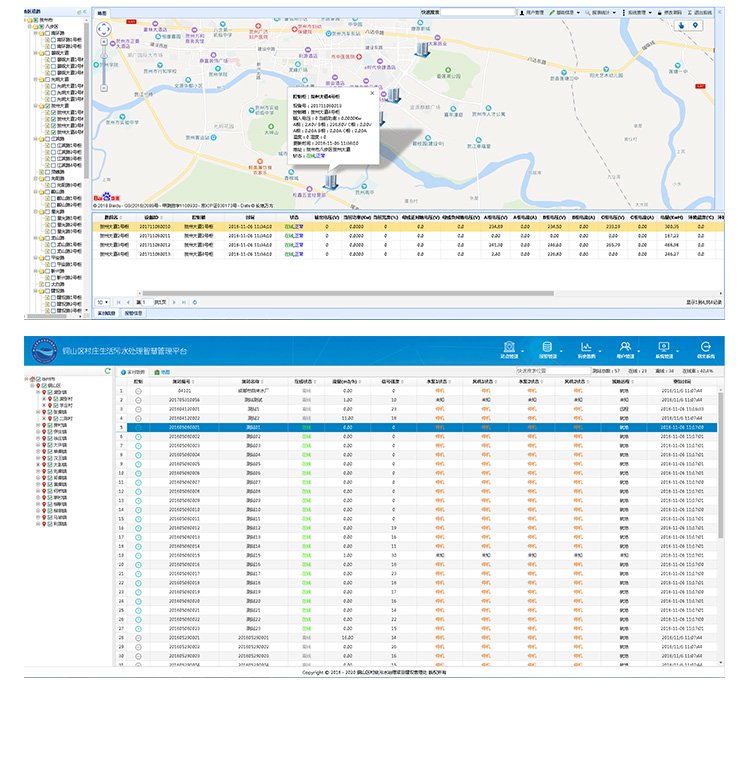Select grid row with device ID 201711060013
Screen dimensions: 750x760
coord(408,254)
